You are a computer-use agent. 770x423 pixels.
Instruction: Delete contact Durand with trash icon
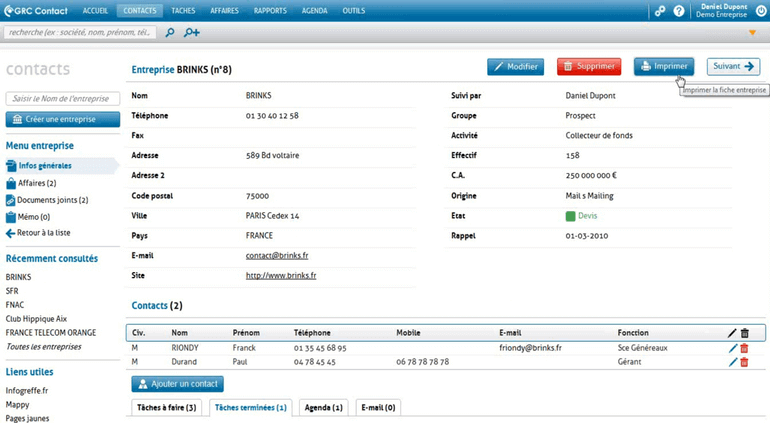744,362
